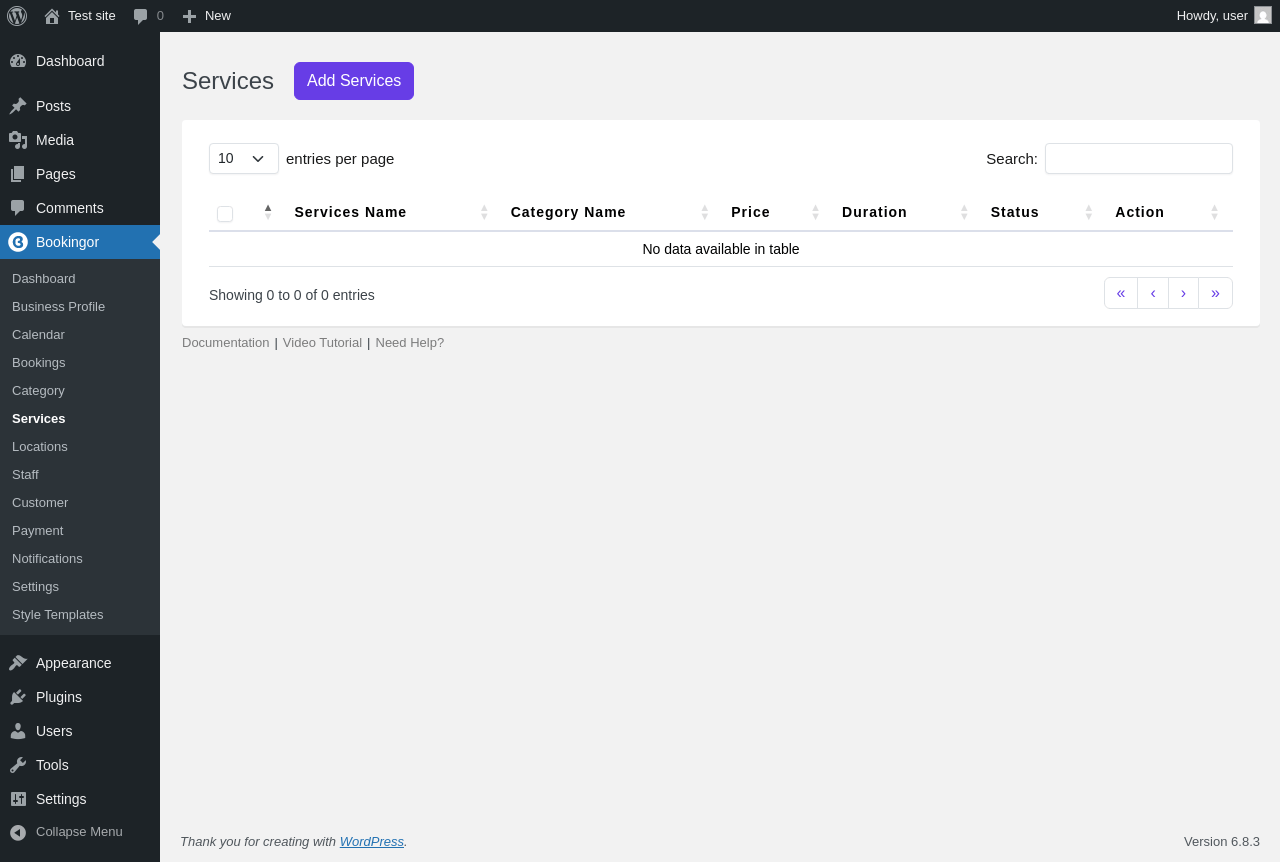The width and height of the screenshot is (1280, 862).
Task: Click the Add Services button
Action: (354, 81)
